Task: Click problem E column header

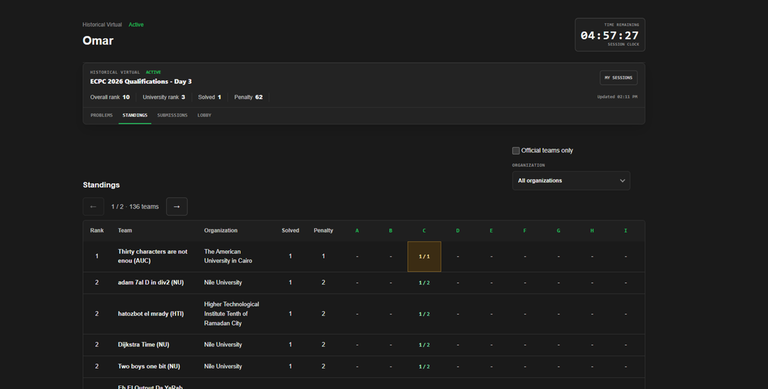Action: pyautogui.click(x=491, y=230)
